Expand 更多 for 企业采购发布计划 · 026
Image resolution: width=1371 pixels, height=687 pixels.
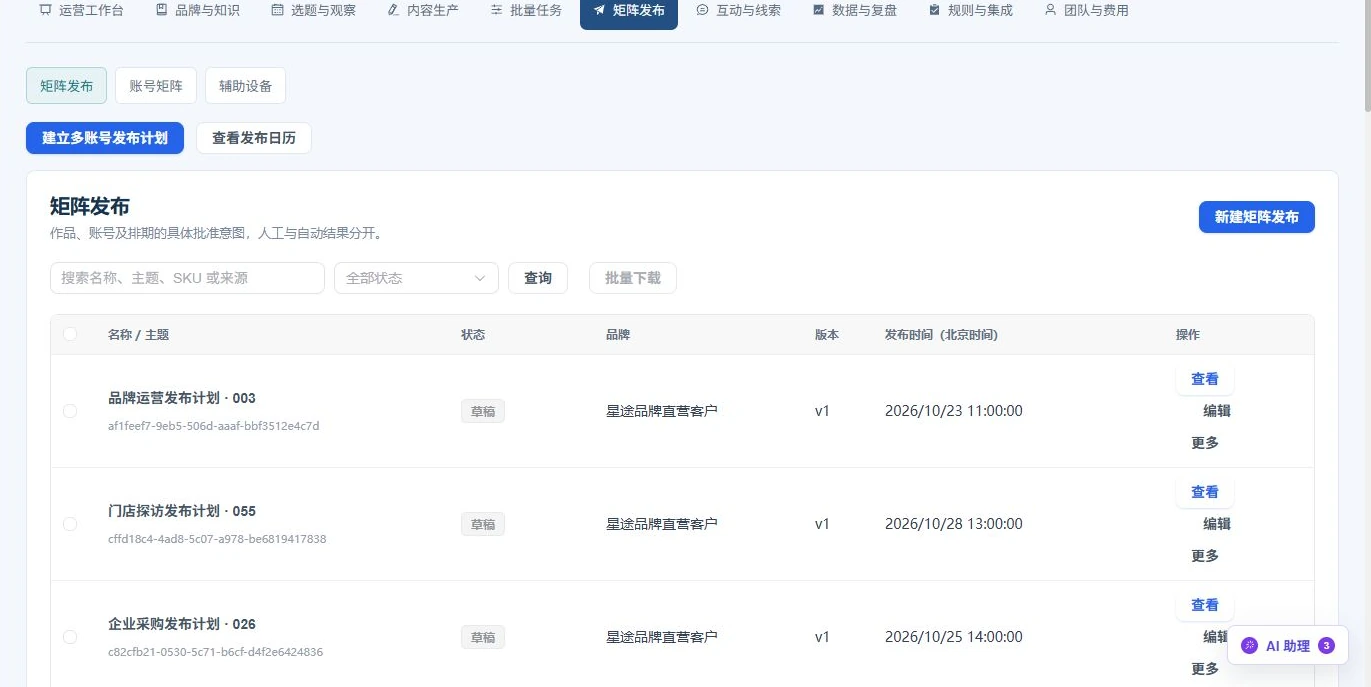1205,669
